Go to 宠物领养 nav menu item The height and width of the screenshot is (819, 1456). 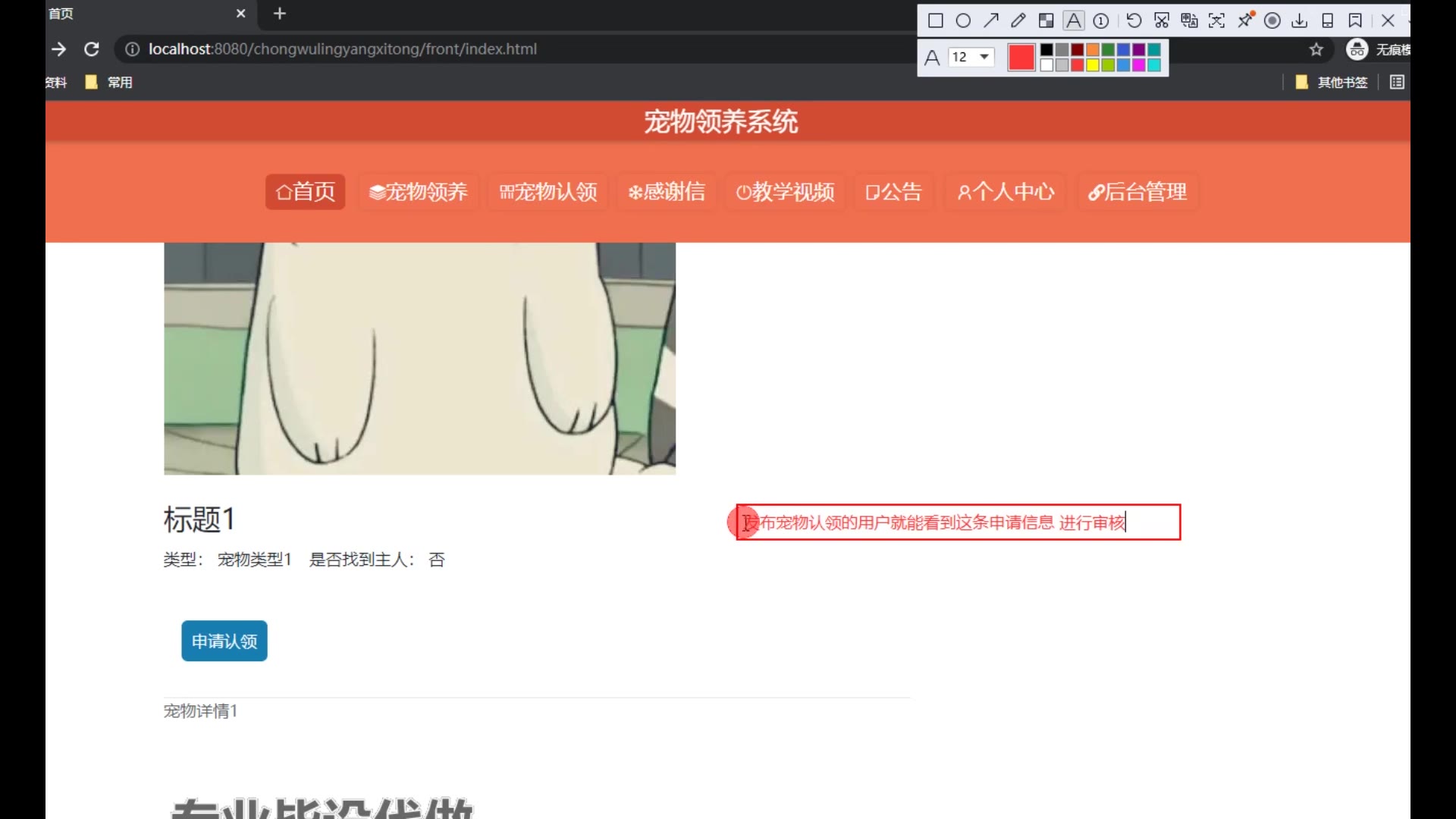(x=418, y=192)
